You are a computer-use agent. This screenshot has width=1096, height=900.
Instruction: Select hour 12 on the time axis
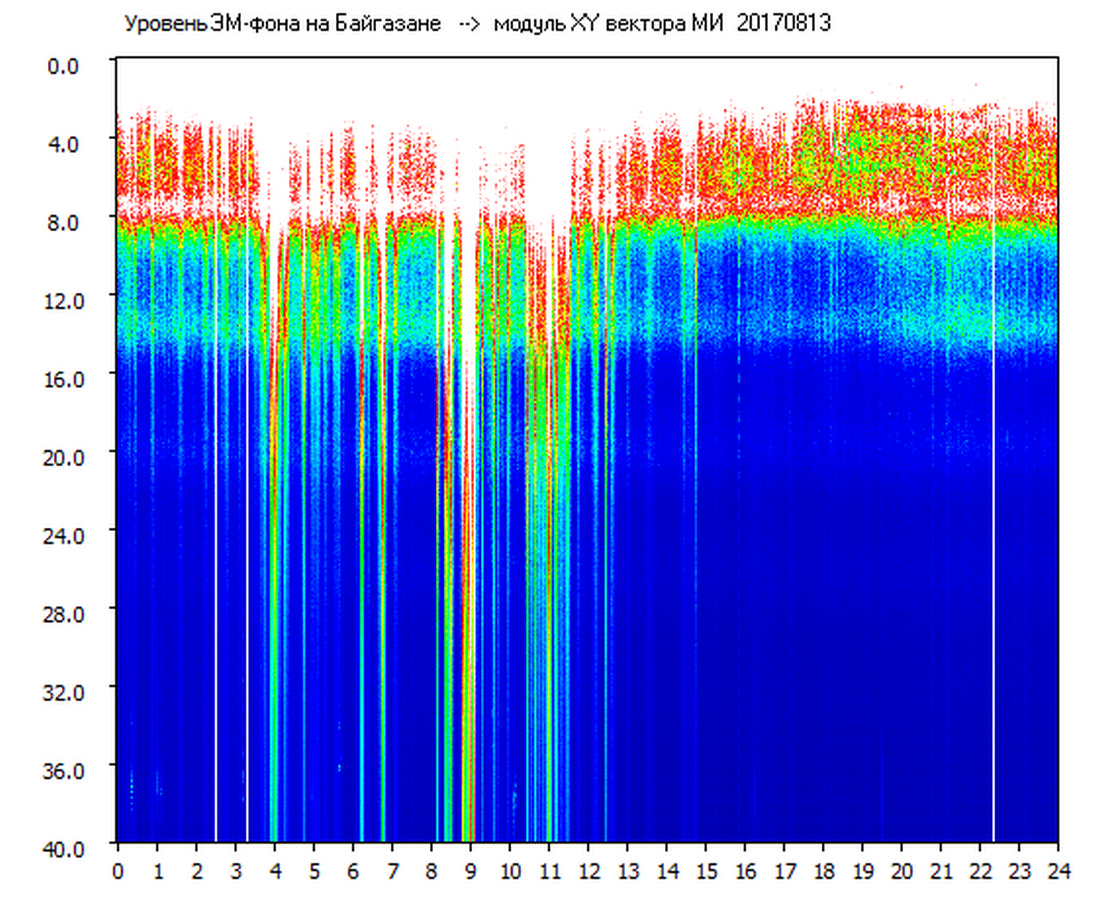coord(588,870)
